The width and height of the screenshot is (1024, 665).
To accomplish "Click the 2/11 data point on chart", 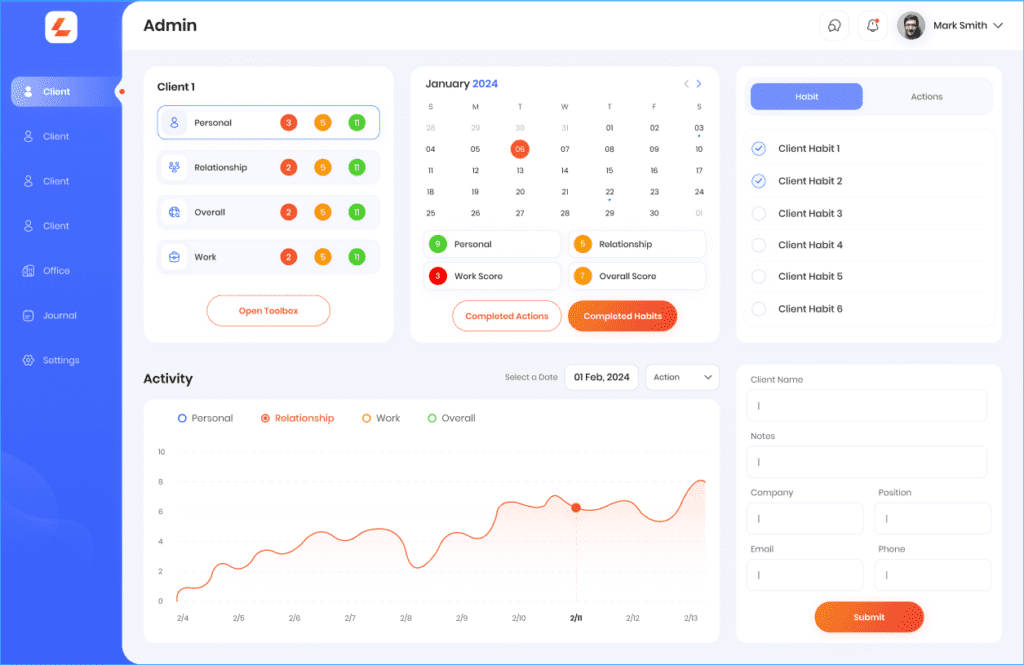I will point(576,508).
